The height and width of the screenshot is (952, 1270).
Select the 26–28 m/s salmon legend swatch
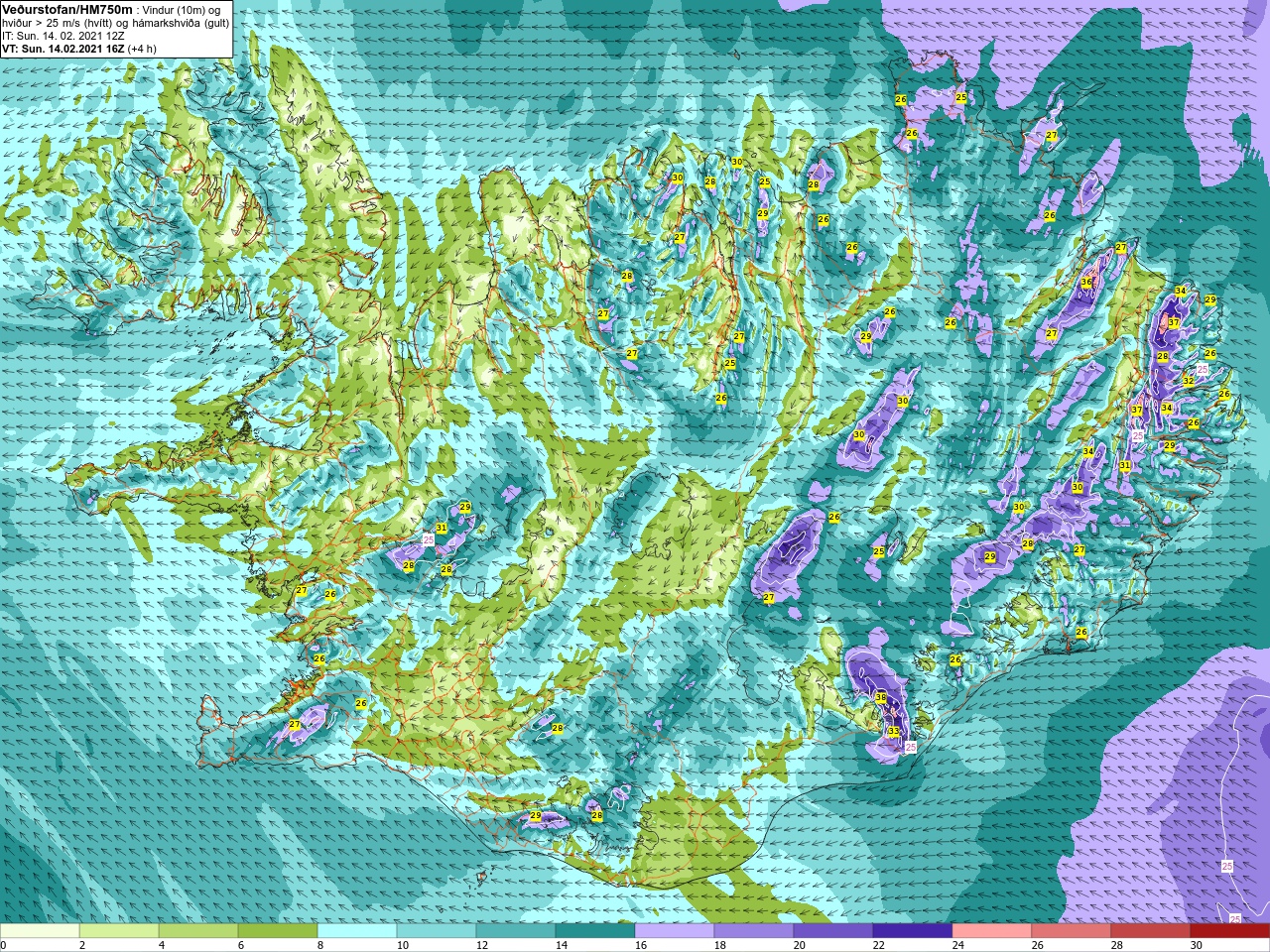click(x=1072, y=931)
